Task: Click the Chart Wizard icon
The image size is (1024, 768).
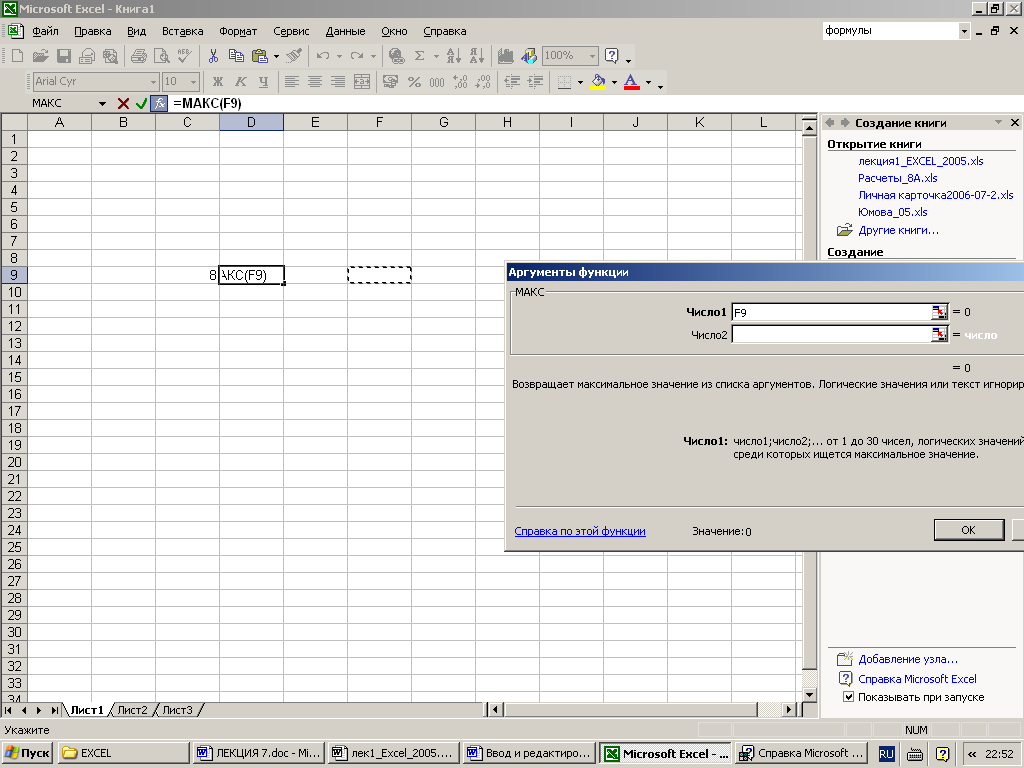Action: click(x=505, y=56)
